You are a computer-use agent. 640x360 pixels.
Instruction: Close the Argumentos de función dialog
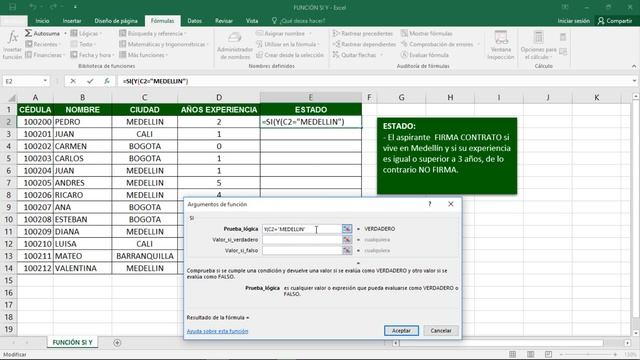451,204
